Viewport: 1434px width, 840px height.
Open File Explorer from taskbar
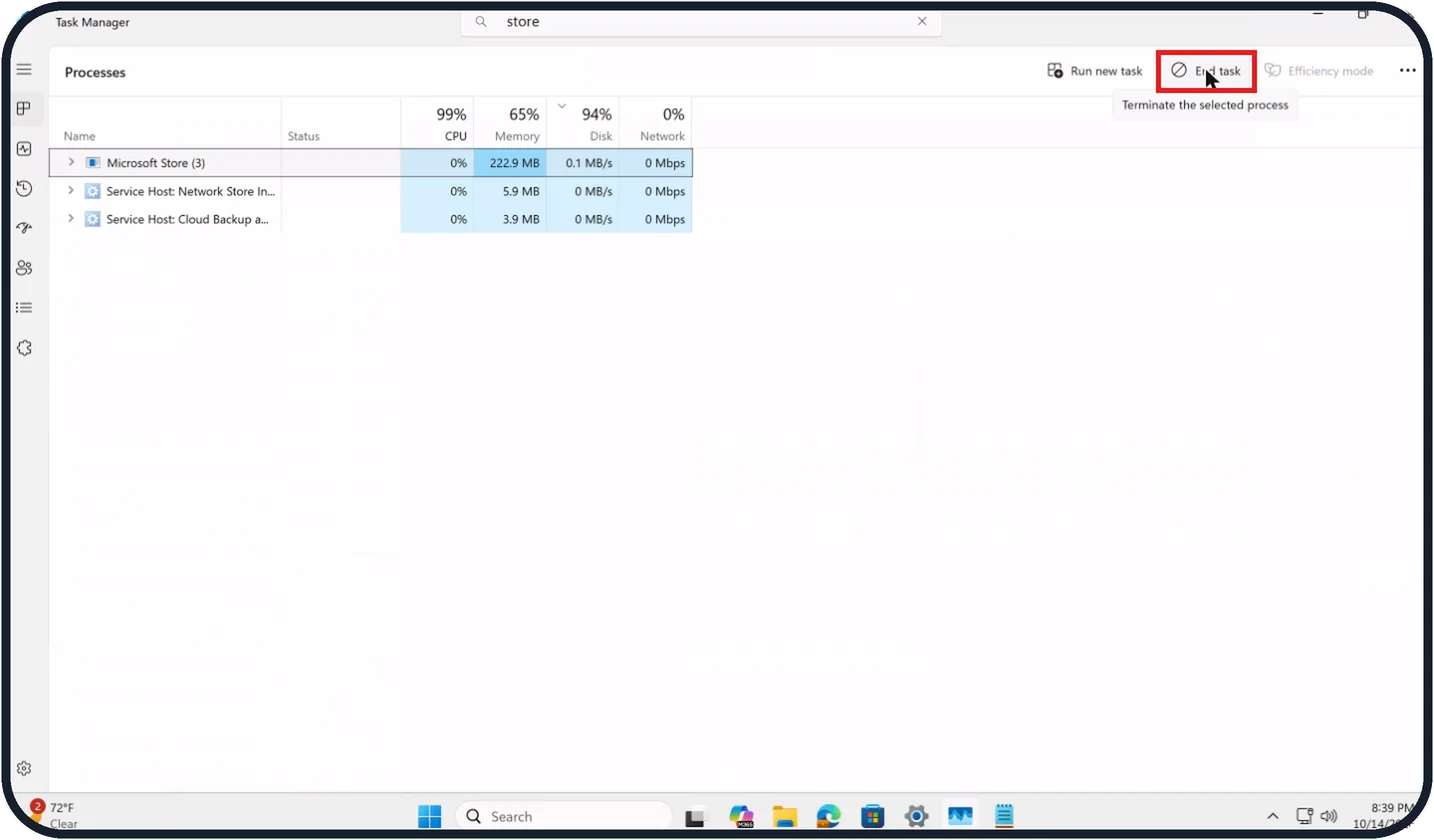point(785,816)
